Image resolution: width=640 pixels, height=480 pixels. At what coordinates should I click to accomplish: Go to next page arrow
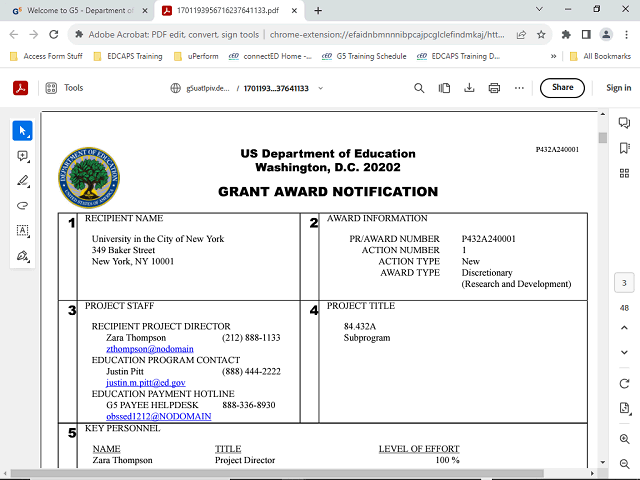tap(624, 352)
